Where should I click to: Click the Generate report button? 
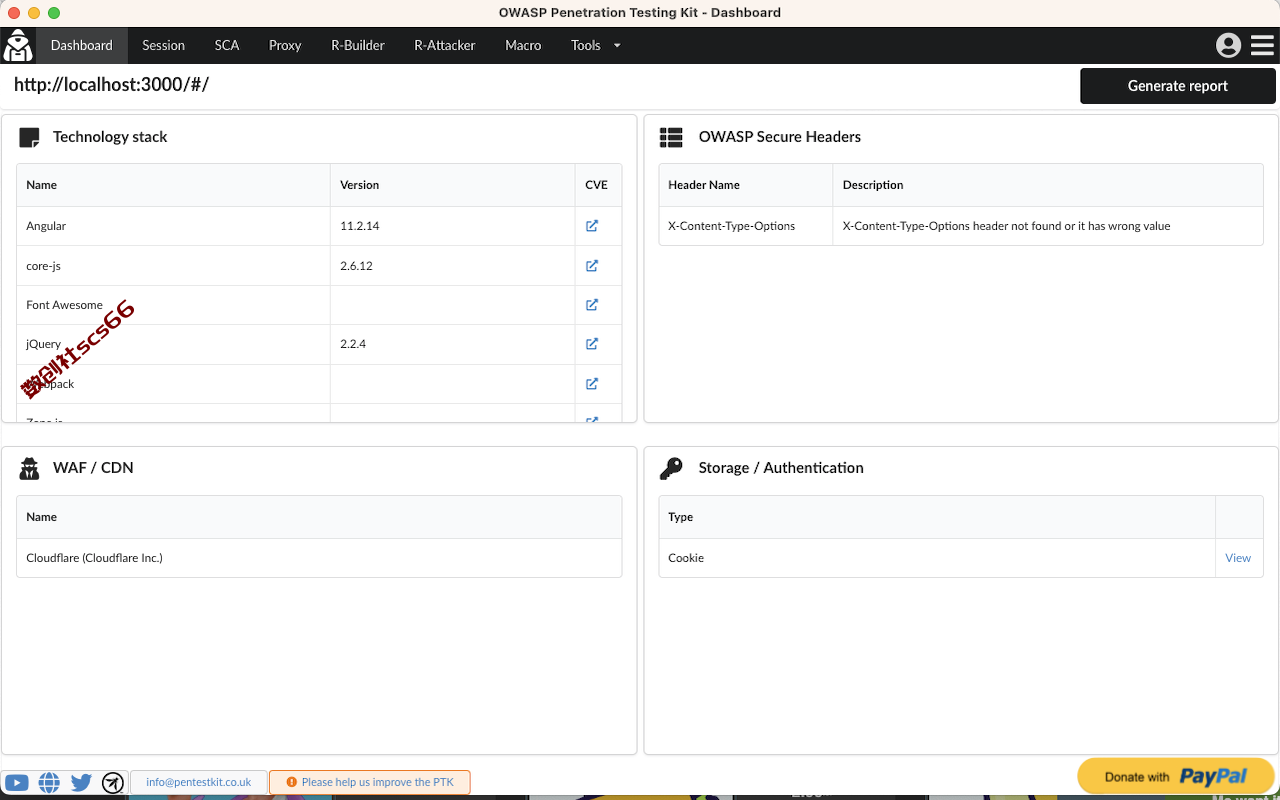pos(1178,86)
